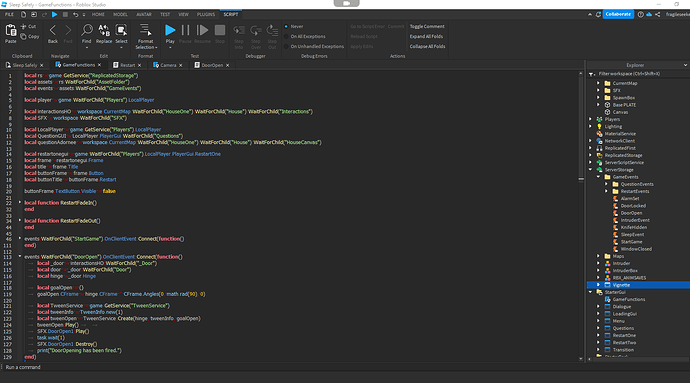This screenshot has width=690, height=383.
Task: Click the quick-access Play icon in title bar
Action: (55, 15)
